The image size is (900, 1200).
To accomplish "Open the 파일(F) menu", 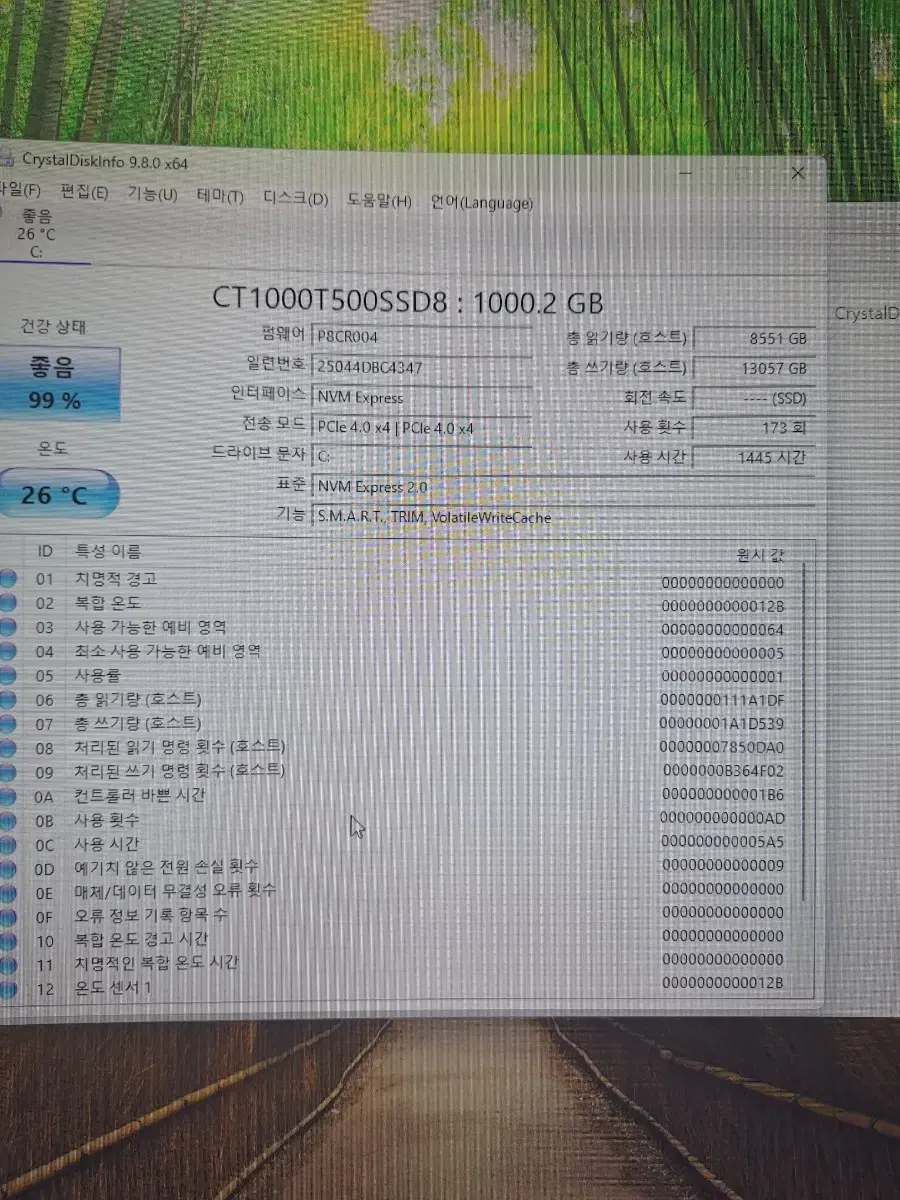I will 20,191.
